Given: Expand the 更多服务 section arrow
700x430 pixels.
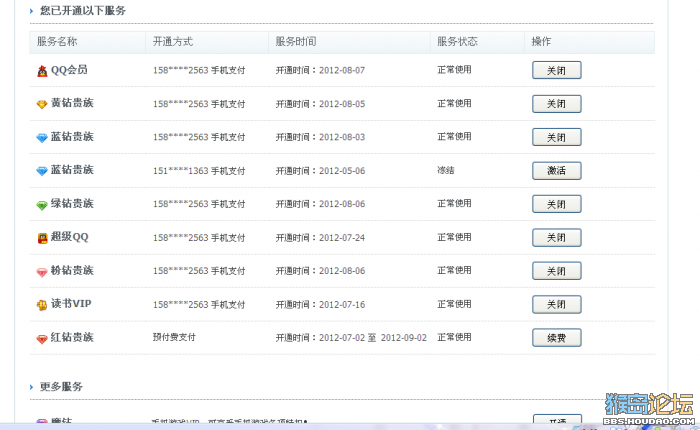Looking at the screenshot, I should point(31,387).
